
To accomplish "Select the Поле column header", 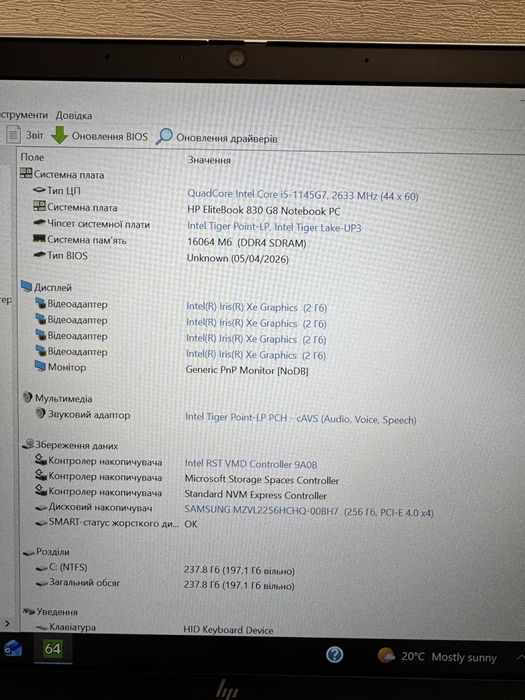I will pos(32,157).
